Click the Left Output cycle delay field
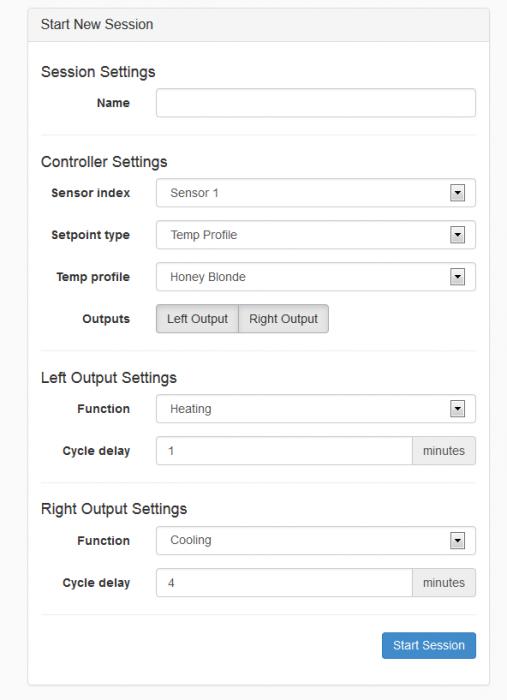507x700 pixels. pyautogui.click(x=284, y=451)
